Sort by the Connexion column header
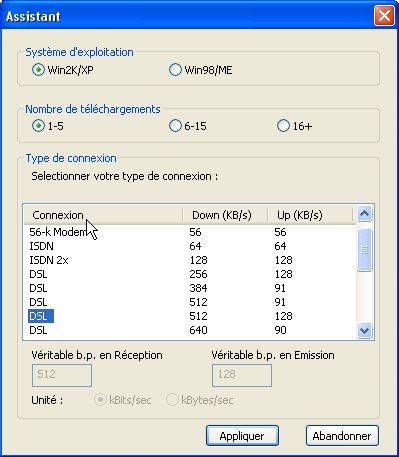Image resolution: width=399 pixels, height=457 pixels. pos(103,215)
